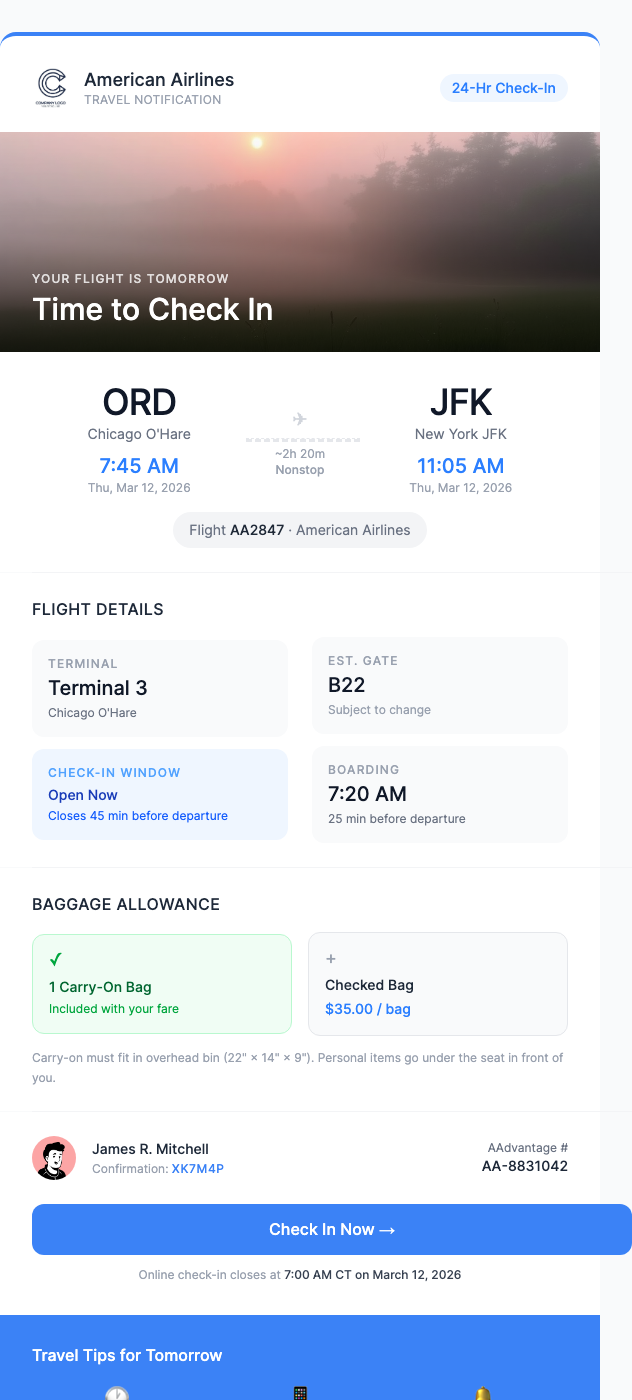Click the Boarding 7:20 AM card

(x=439, y=794)
